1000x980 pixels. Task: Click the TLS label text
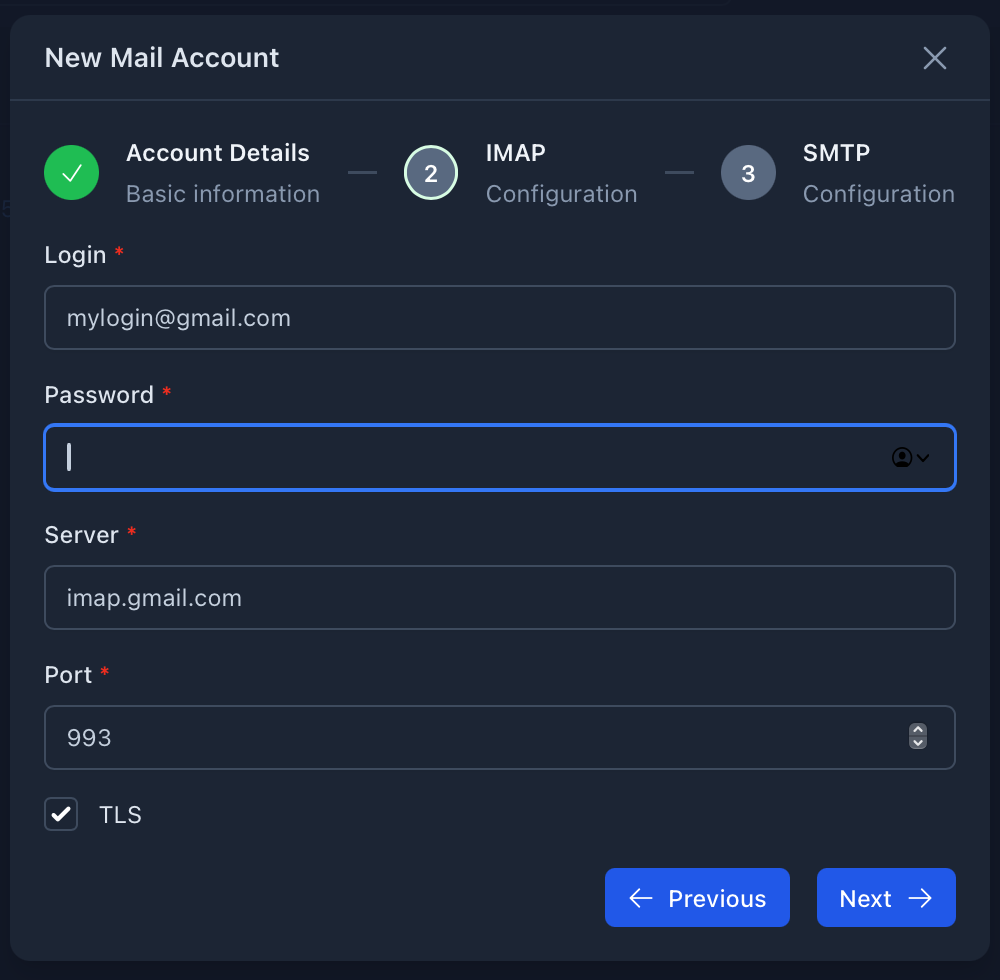pos(120,815)
